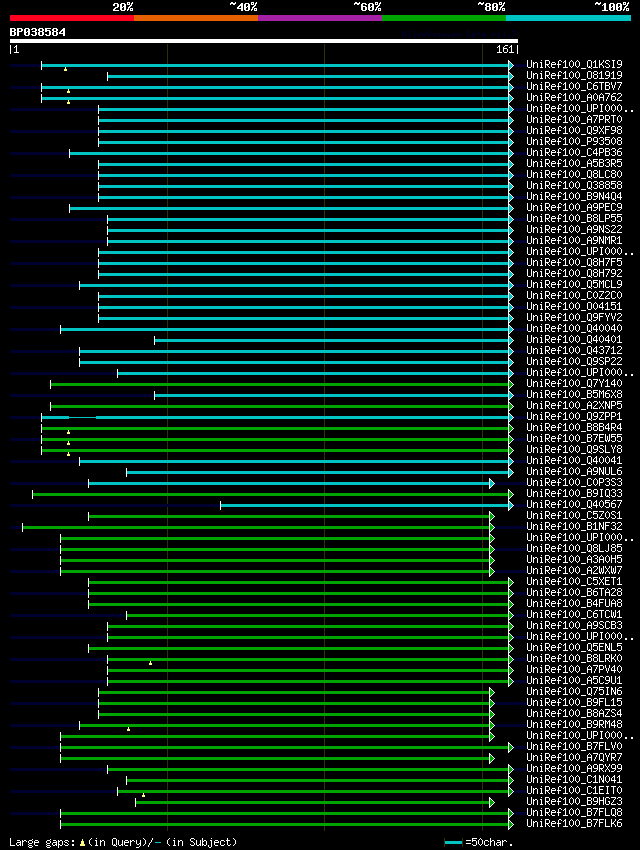This screenshot has height=850, width=640.
Task: Select the UniRef100_C6TCW1 label
Action: pyautogui.click(x=574, y=615)
